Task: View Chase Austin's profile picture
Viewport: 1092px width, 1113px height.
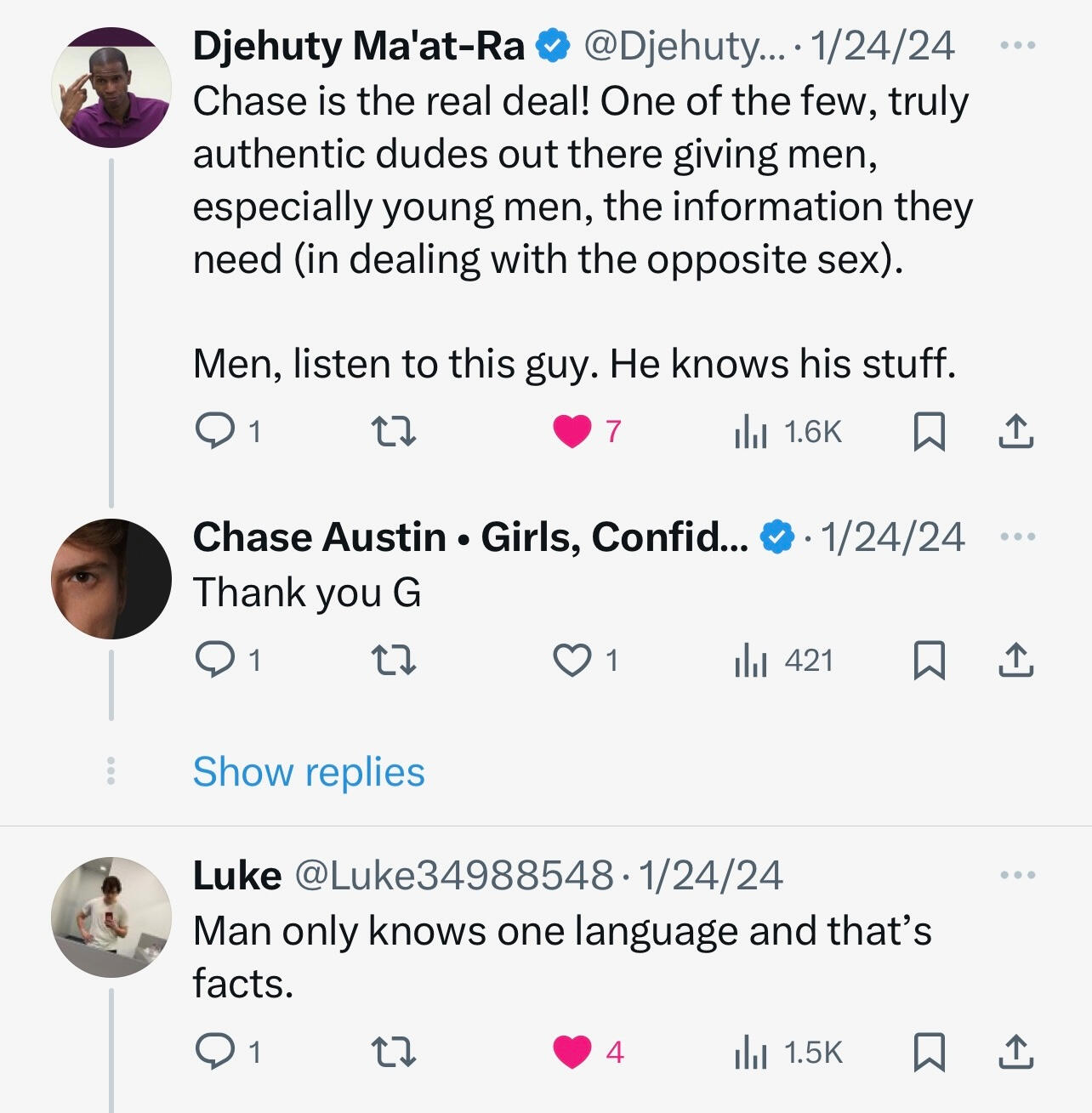Action: click(111, 579)
